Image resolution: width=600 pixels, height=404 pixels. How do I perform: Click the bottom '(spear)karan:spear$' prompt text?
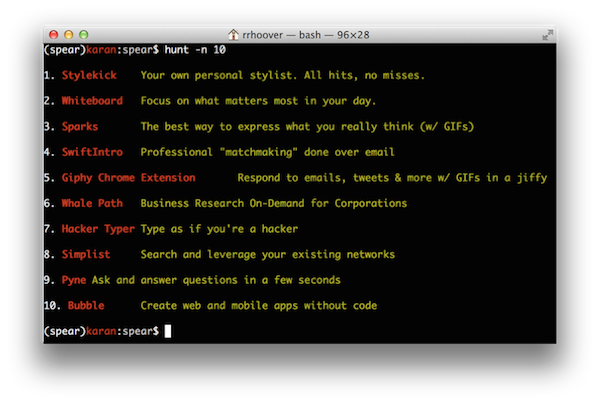click(x=101, y=331)
